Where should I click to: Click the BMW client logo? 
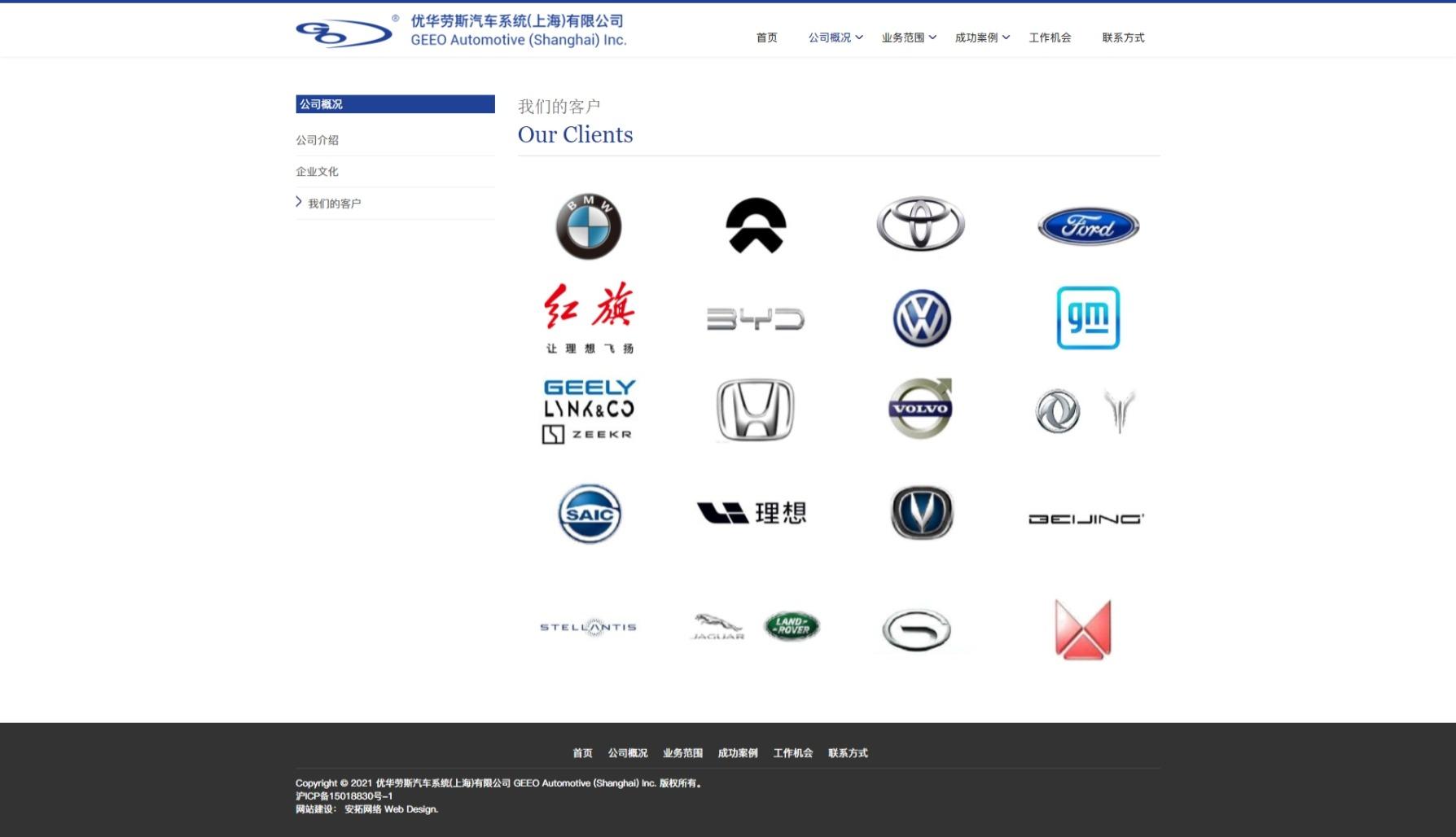click(588, 226)
